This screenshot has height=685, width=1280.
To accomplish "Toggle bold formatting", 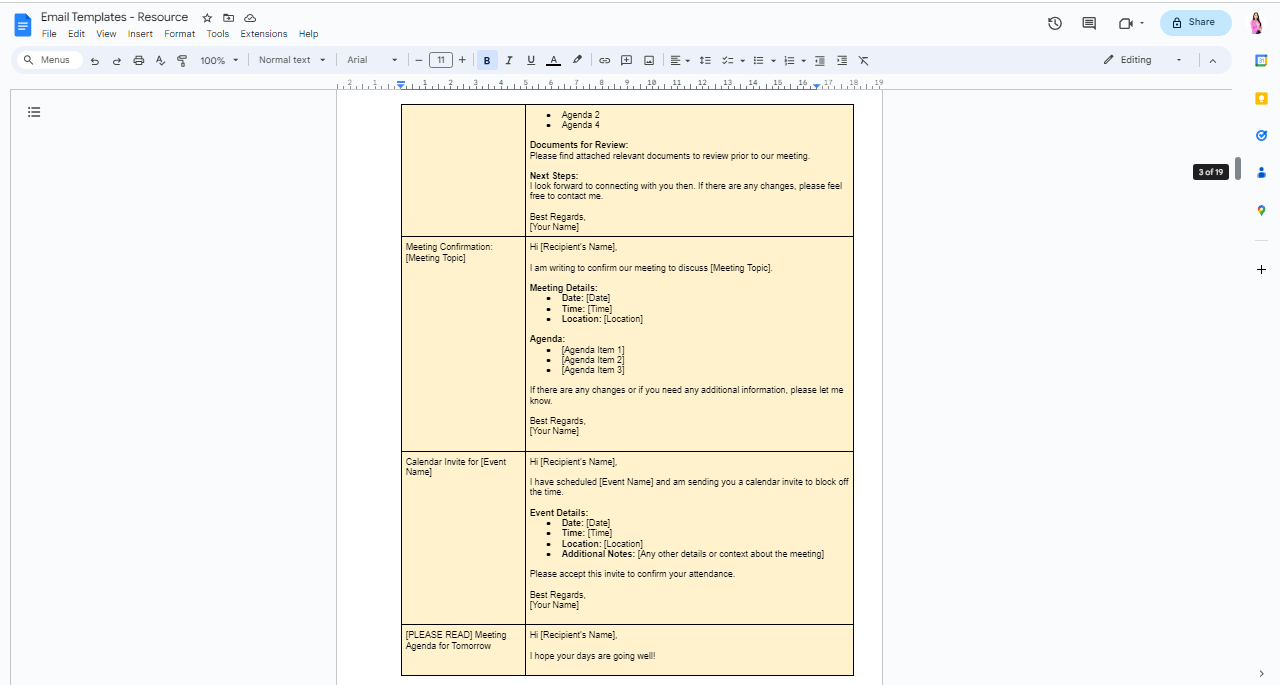I will (487, 60).
